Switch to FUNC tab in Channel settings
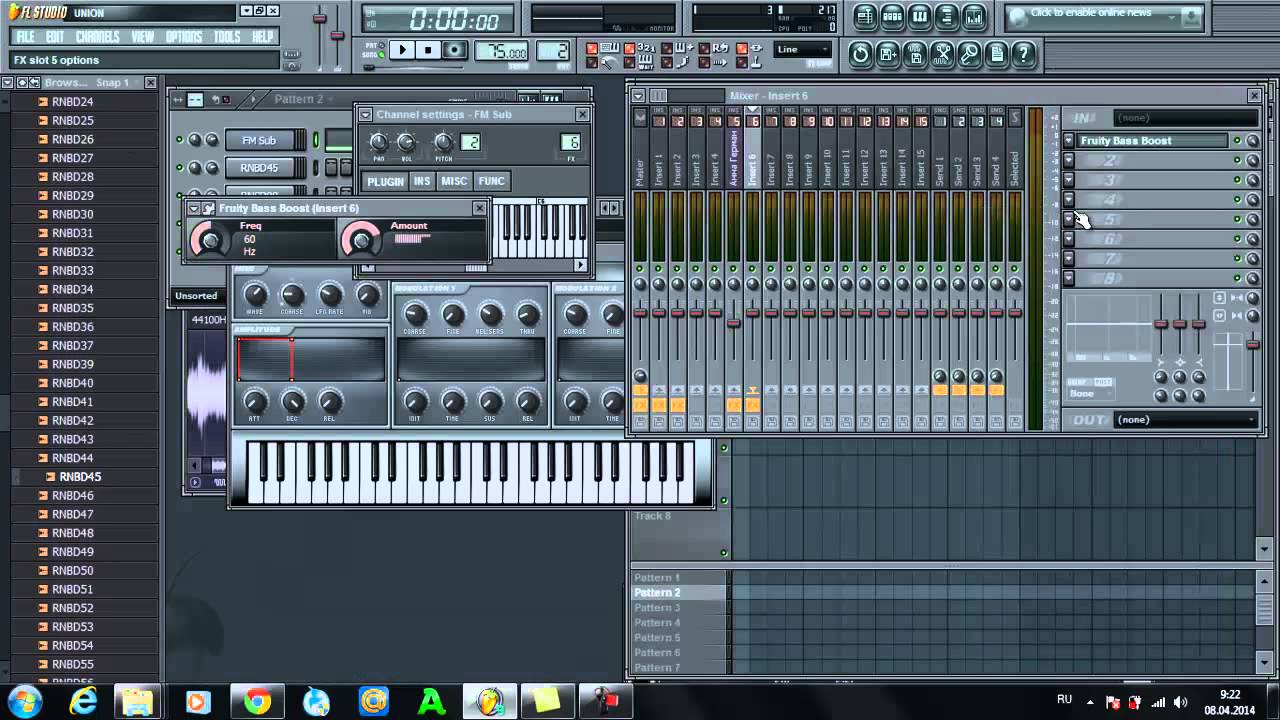Viewport: 1280px width, 720px height. pyautogui.click(x=491, y=181)
